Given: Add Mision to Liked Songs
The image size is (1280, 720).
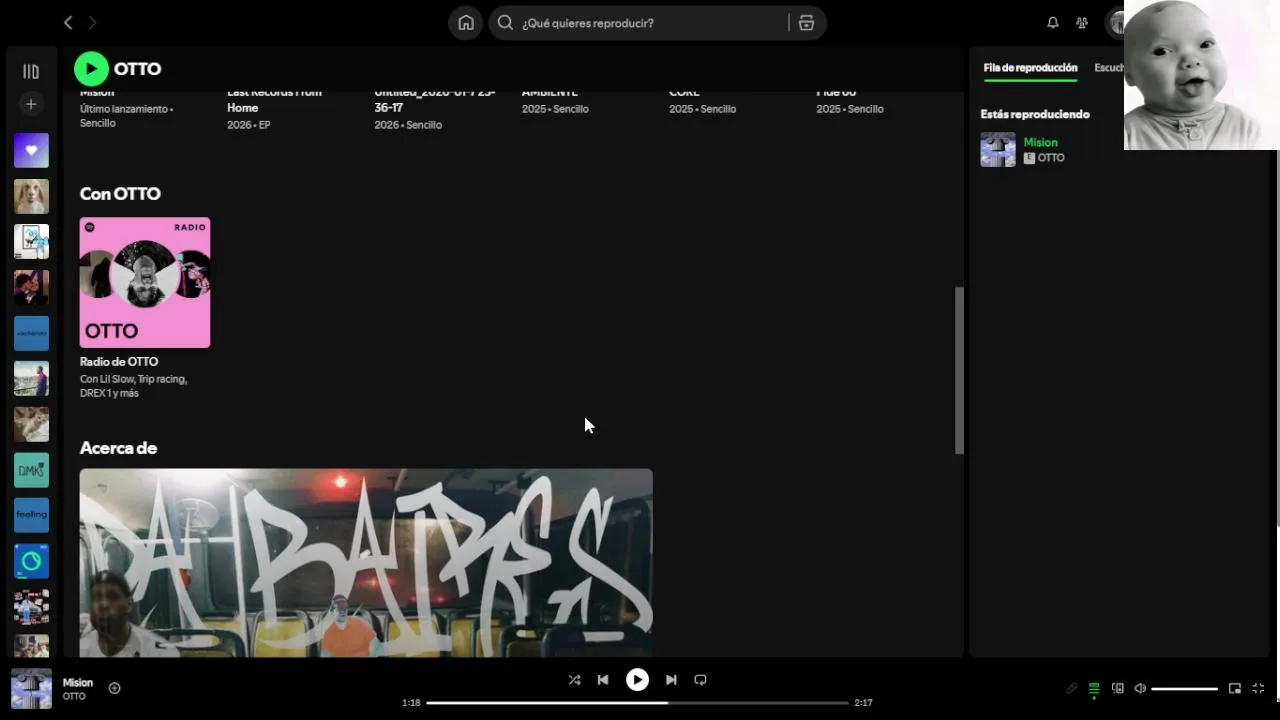Looking at the screenshot, I should pos(114,688).
